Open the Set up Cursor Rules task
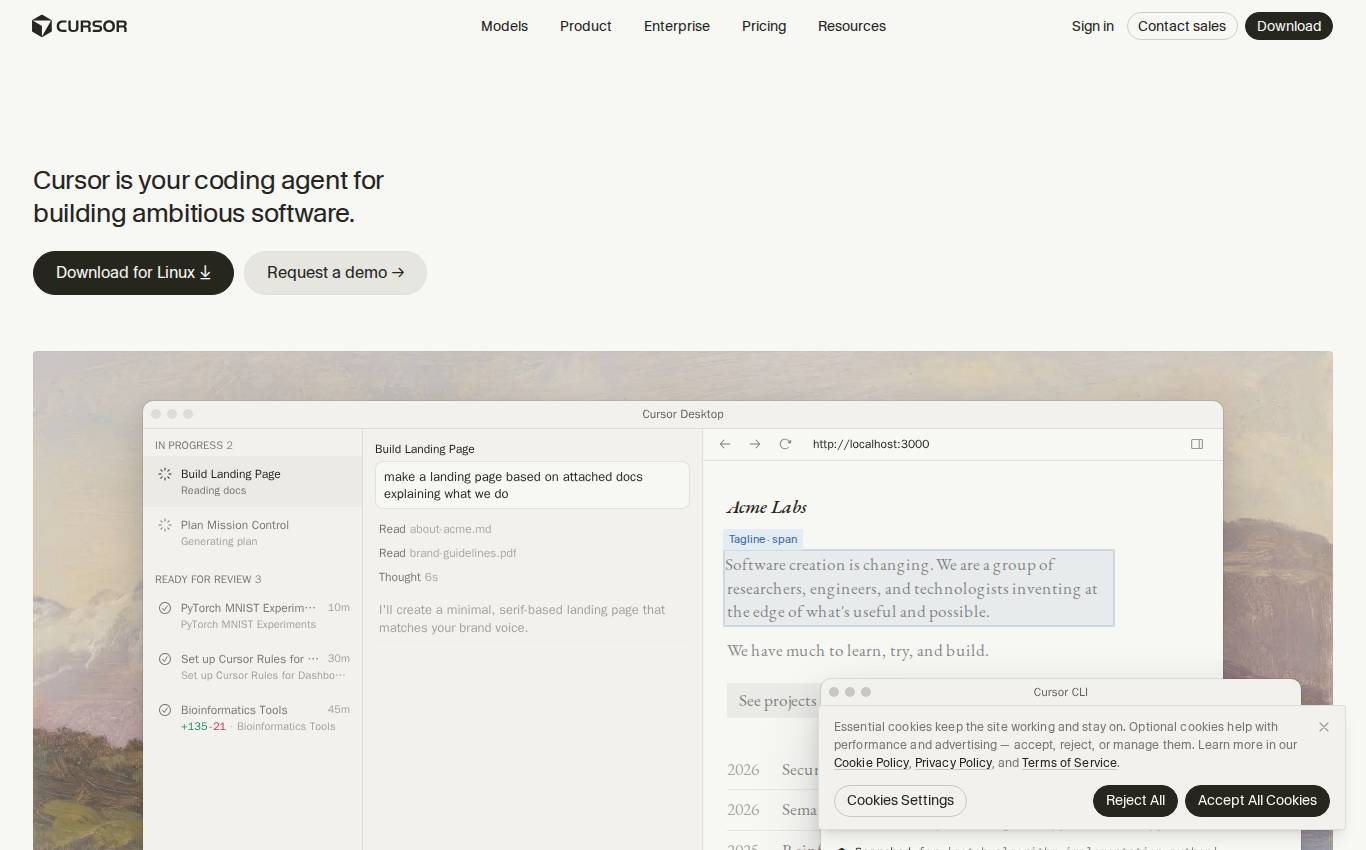The width and height of the screenshot is (1366, 850). pos(252,667)
